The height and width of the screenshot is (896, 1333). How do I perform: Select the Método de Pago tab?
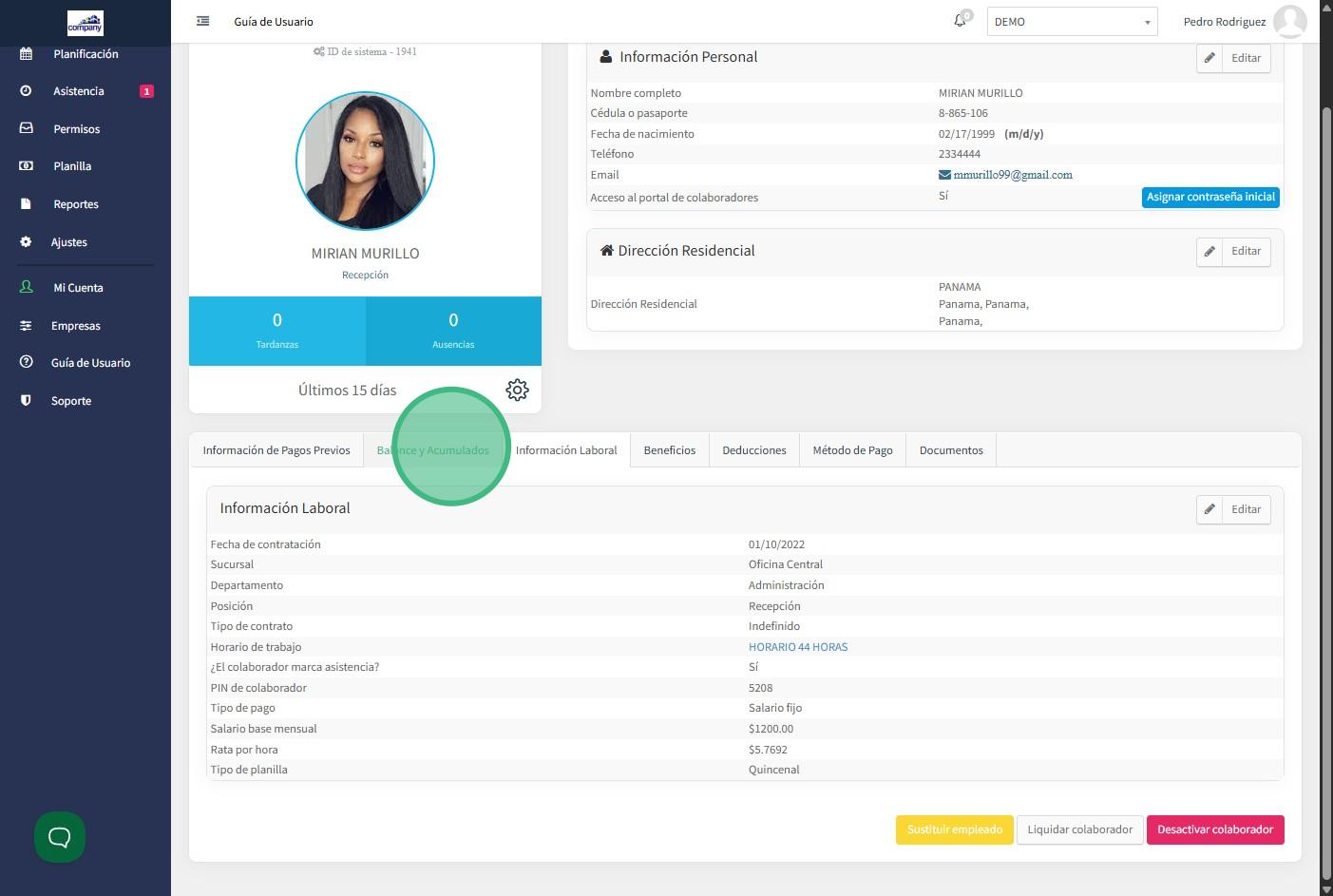click(852, 450)
